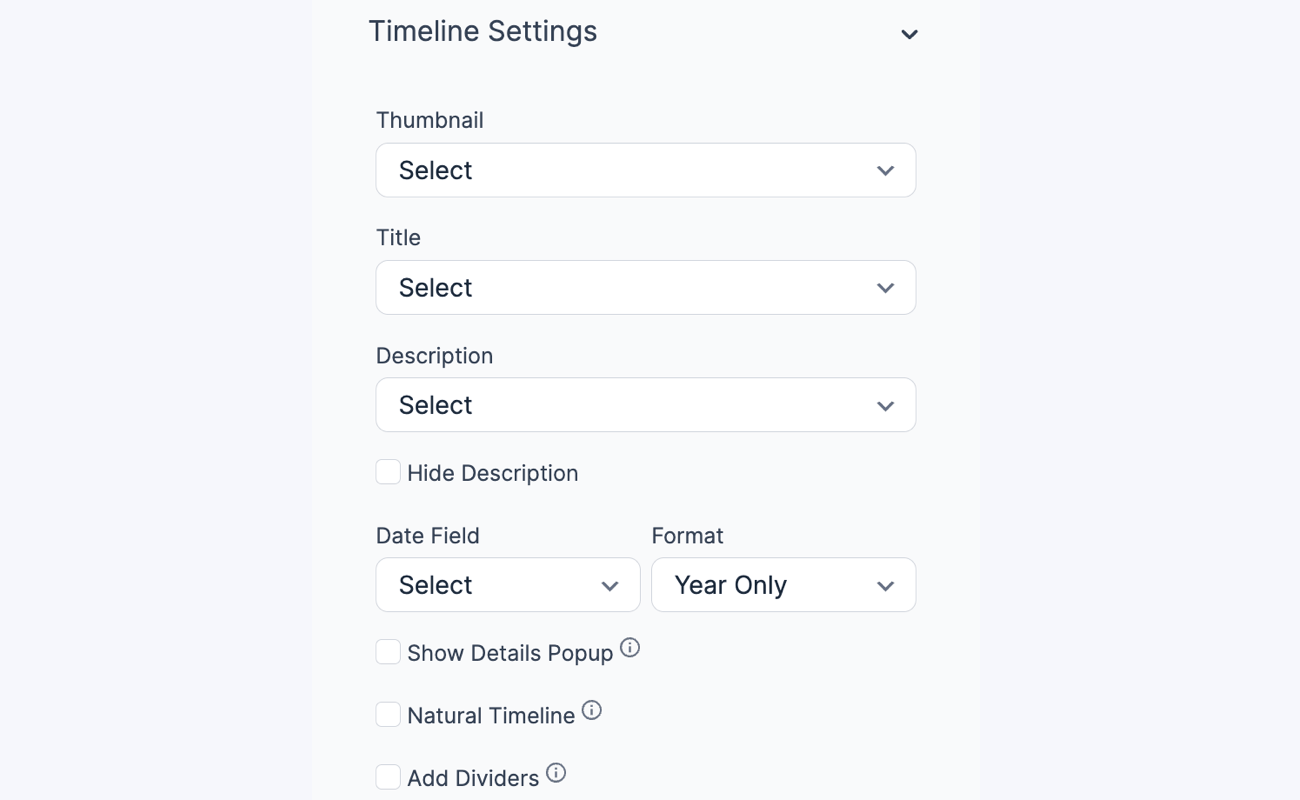The height and width of the screenshot is (800, 1300).
Task: Open the Description Select dropdown
Action: pos(645,405)
